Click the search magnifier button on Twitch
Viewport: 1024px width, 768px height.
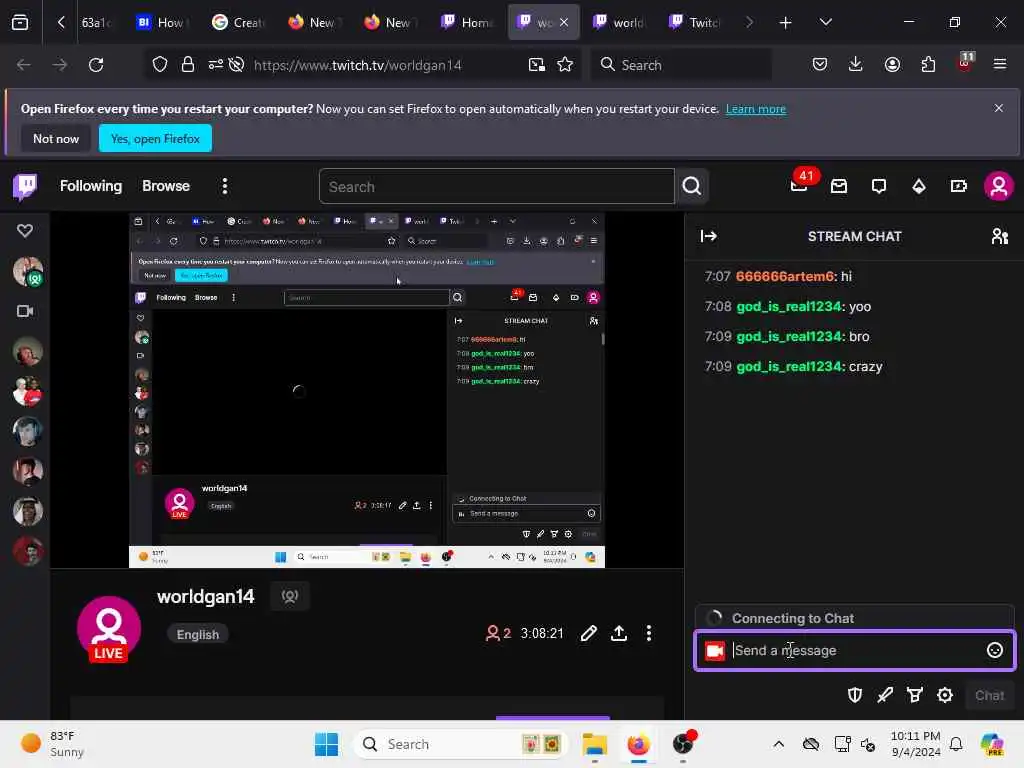coord(692,187)
